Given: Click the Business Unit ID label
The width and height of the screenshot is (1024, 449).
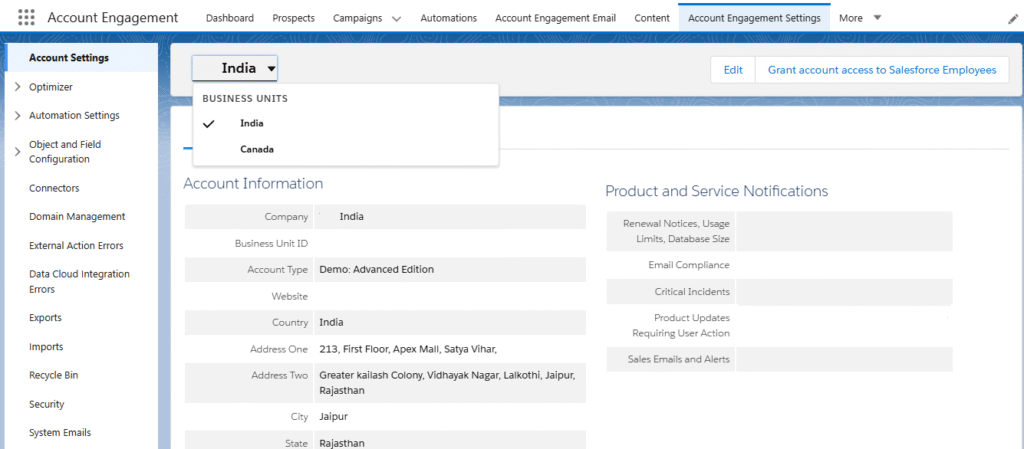Looking at the screenshot, I should point(271,243).
